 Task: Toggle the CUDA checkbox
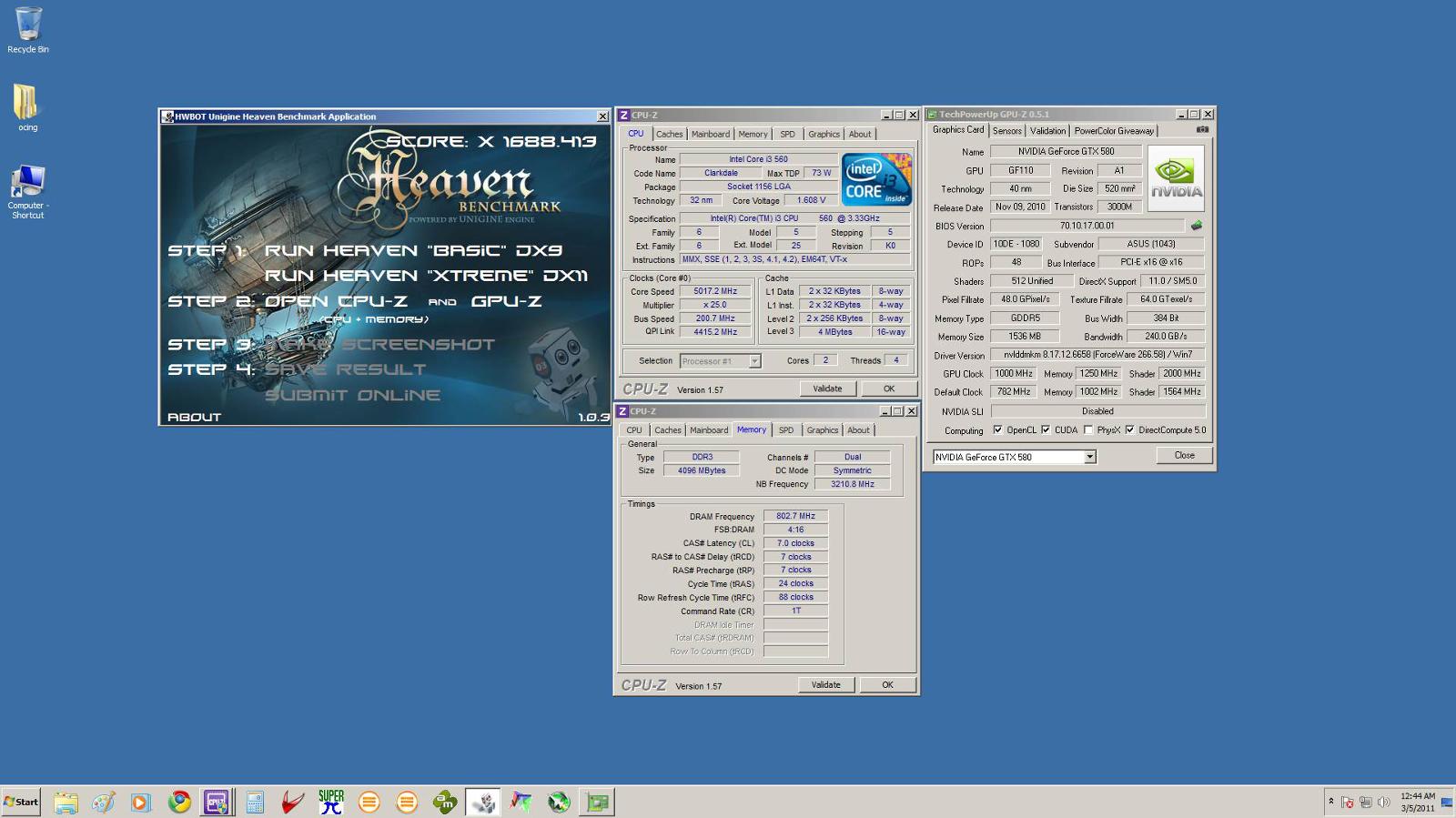coord(1046,430)
